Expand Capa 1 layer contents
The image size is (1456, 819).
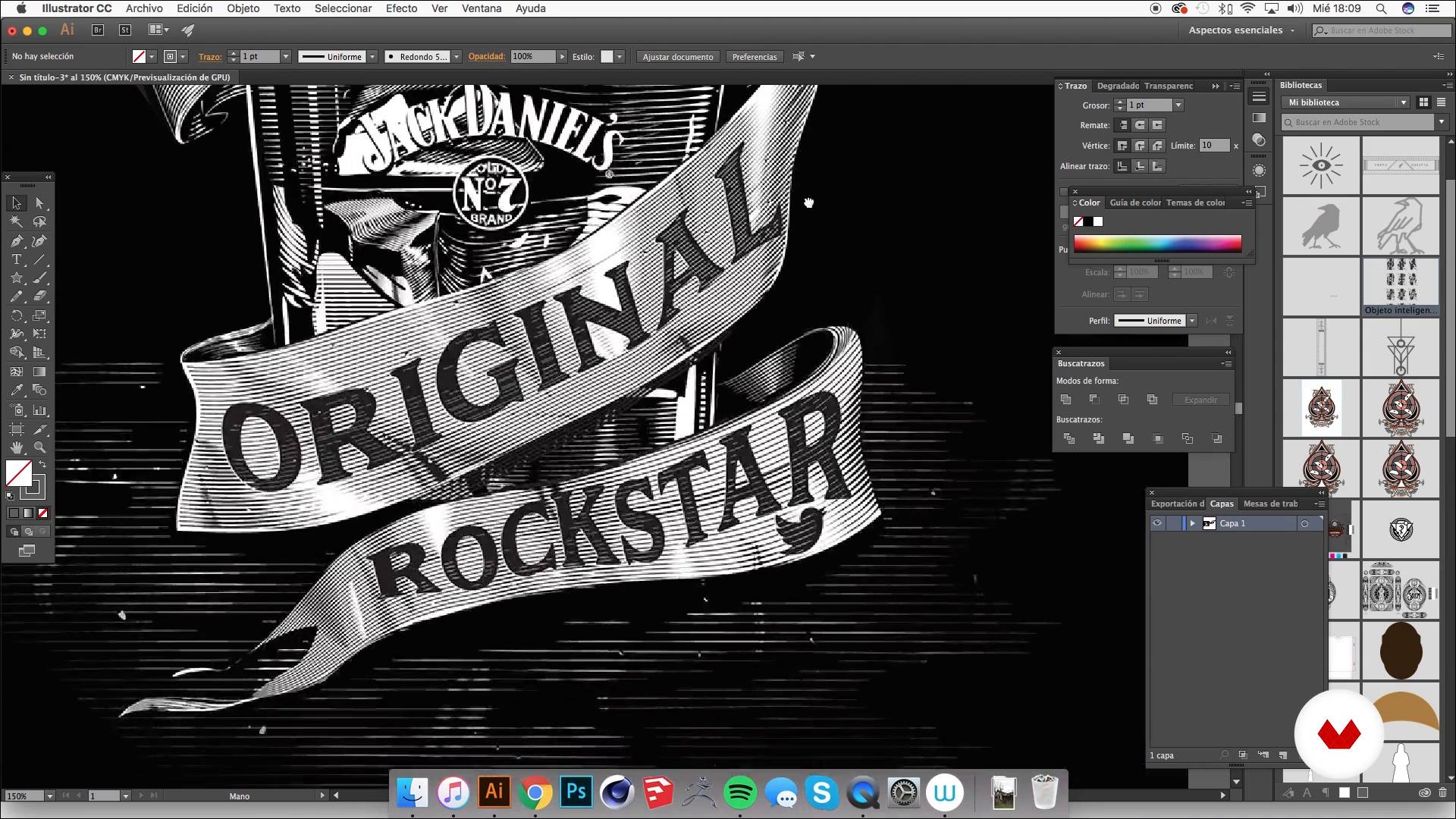(1192, 523)
